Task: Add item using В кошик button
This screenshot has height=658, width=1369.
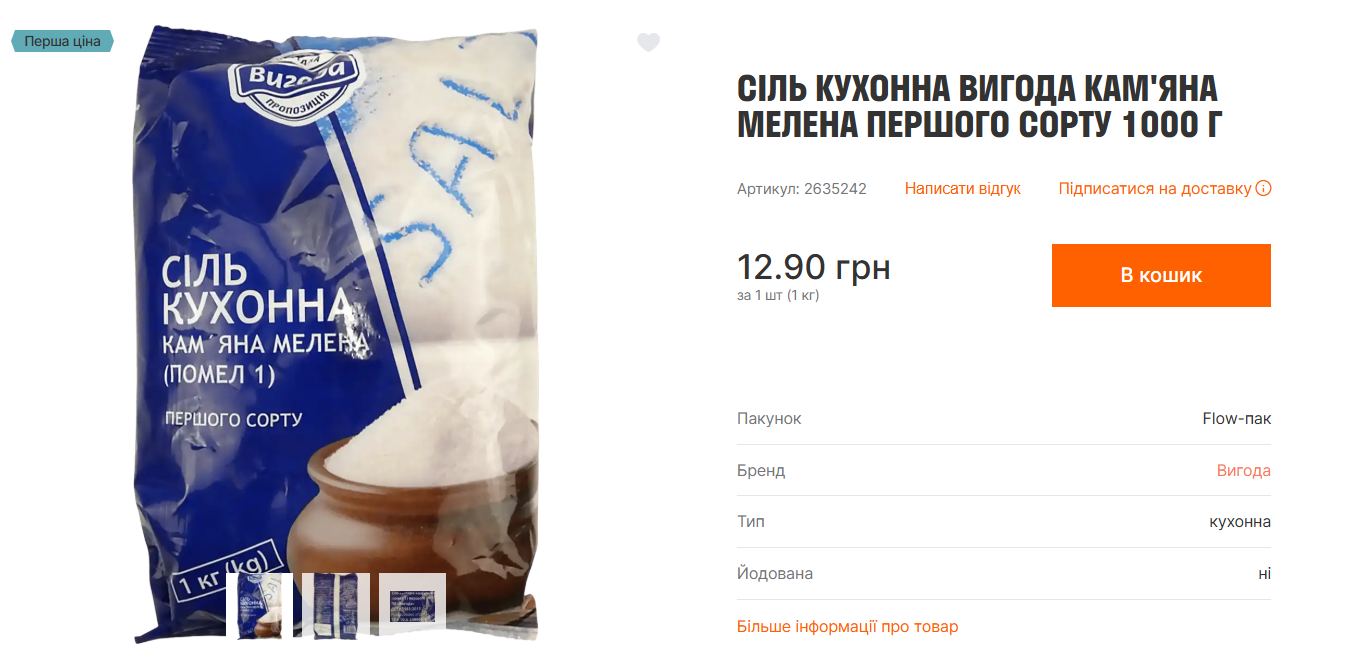Action: (x=1161, y=275)
